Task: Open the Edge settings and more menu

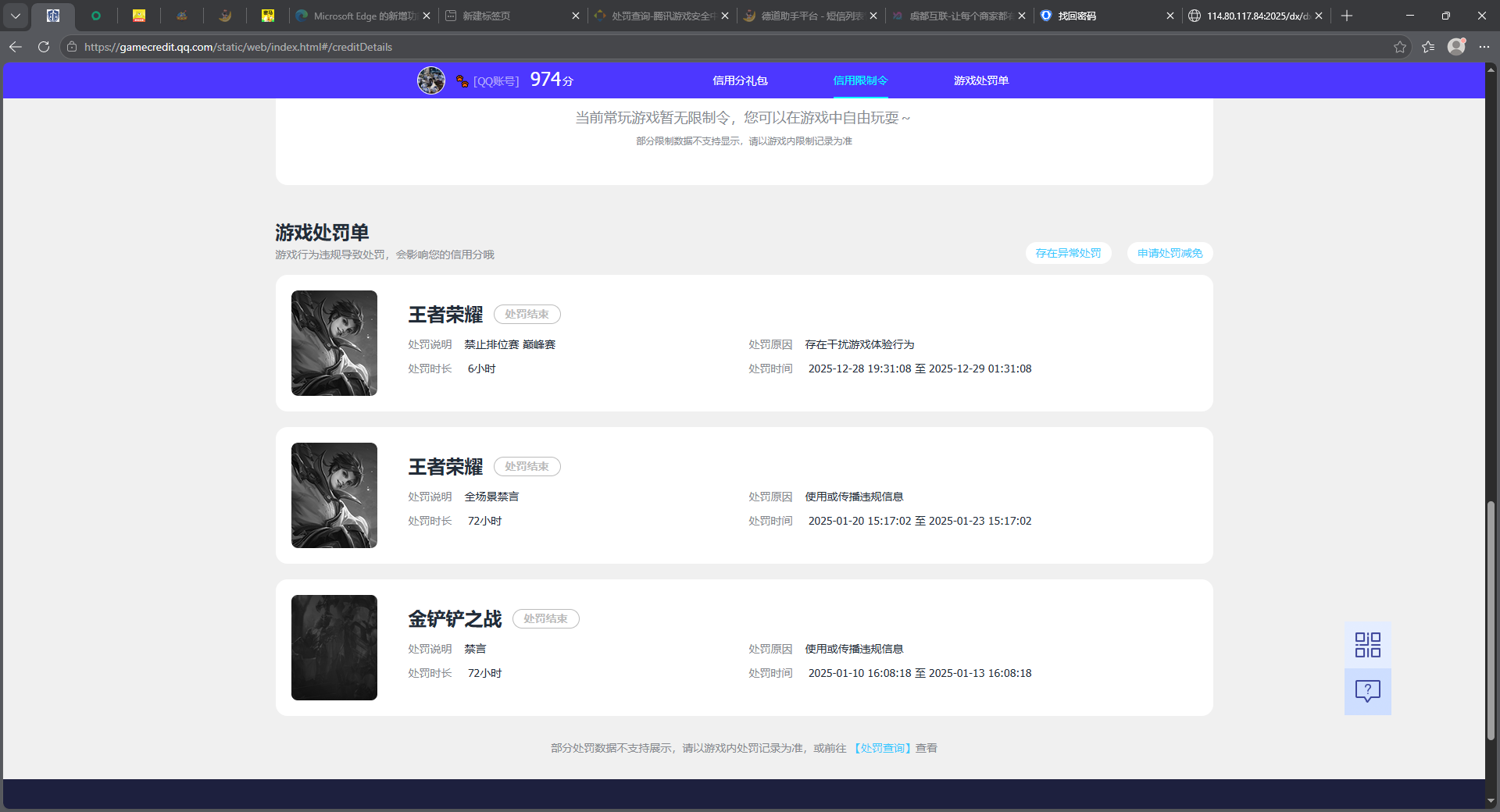Action: [x=1484, y=47]
